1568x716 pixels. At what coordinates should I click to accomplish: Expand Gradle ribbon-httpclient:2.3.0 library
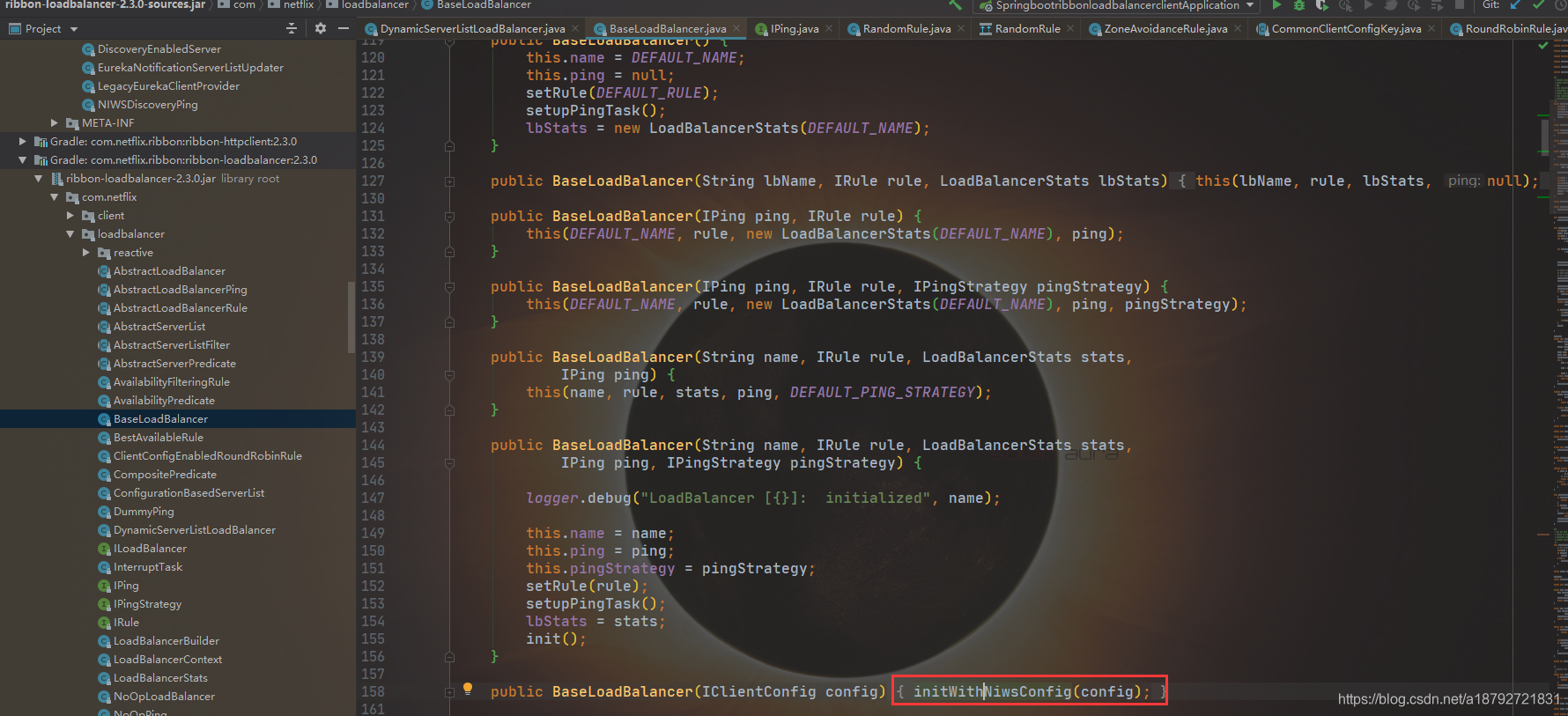click(23, 142)
